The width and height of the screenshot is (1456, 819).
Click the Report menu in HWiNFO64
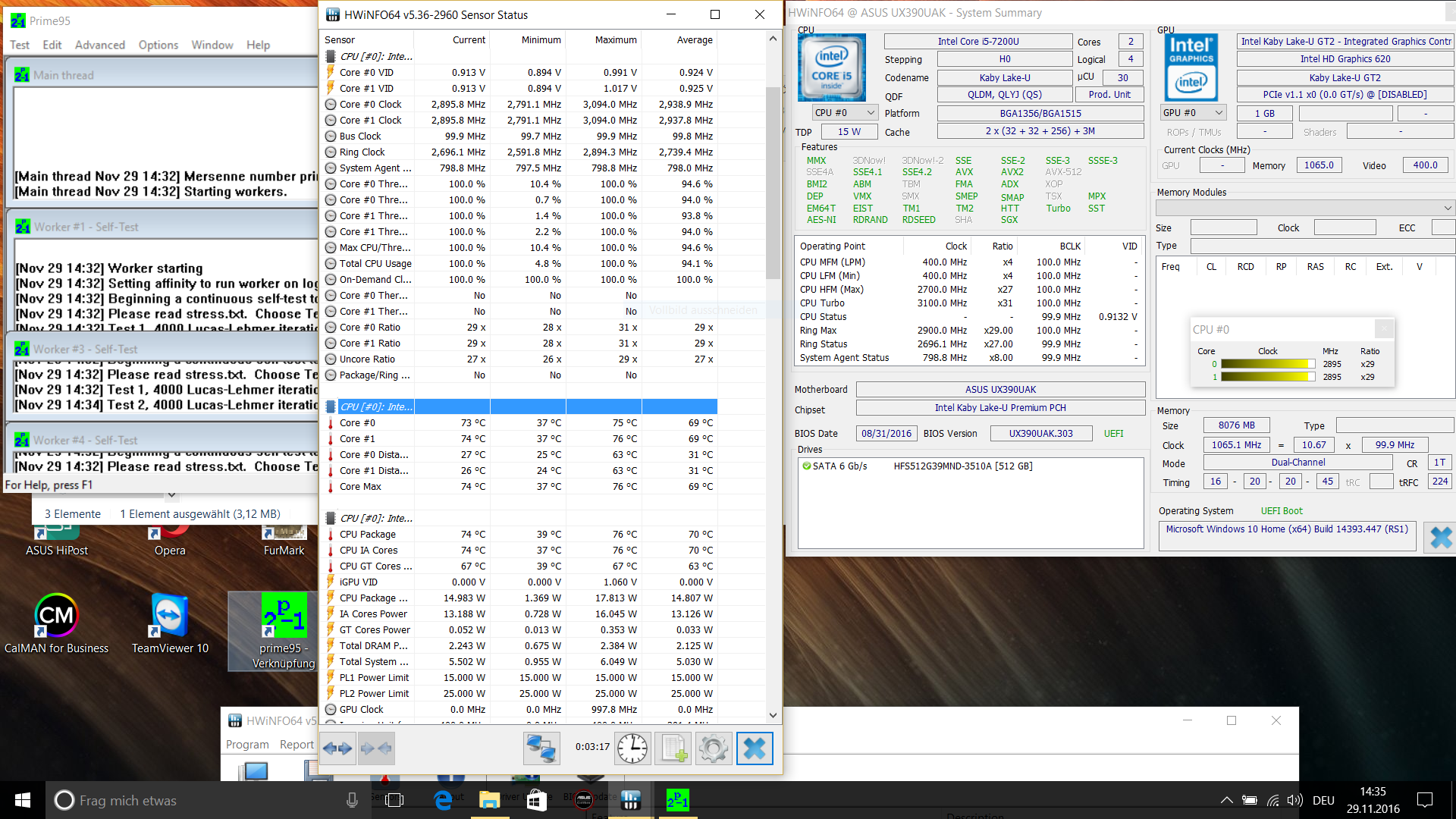(x=297, y=745)
